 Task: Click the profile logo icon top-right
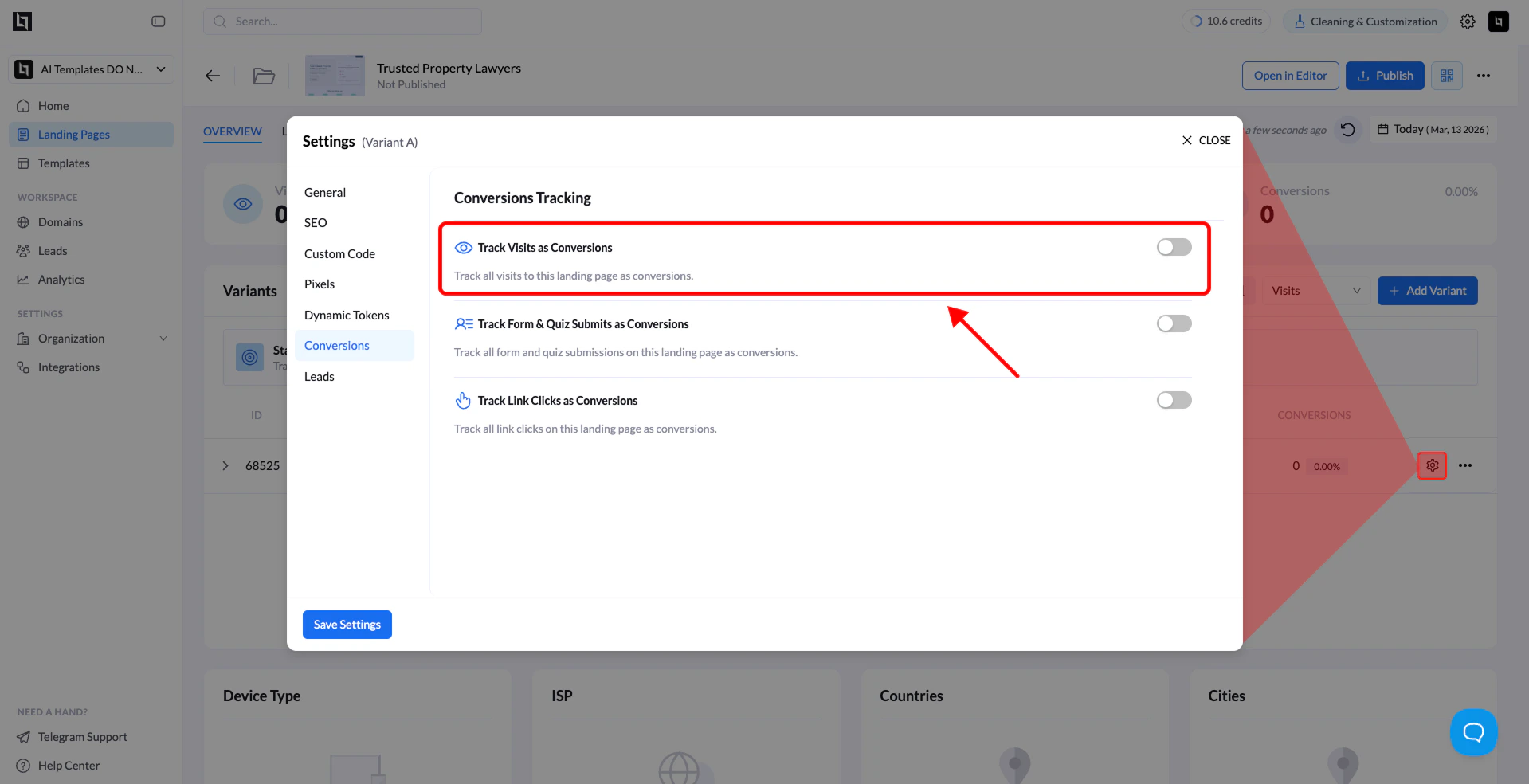1499,22
